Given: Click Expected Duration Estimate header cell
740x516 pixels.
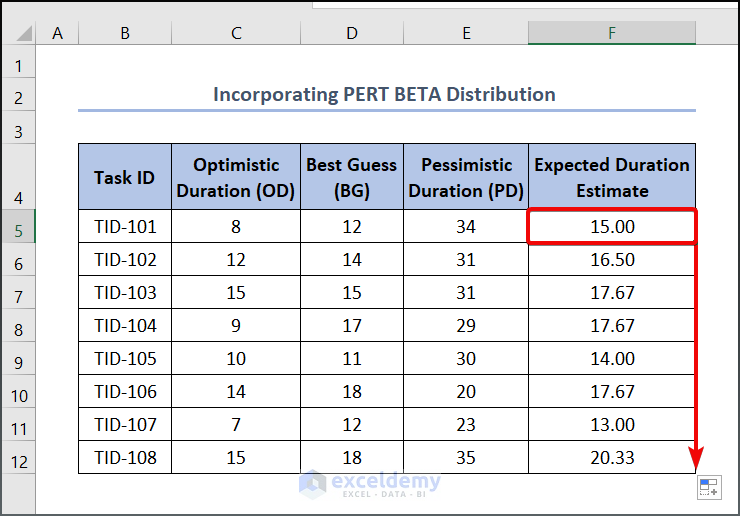Looking at the screenshot, I should (611, 177).
